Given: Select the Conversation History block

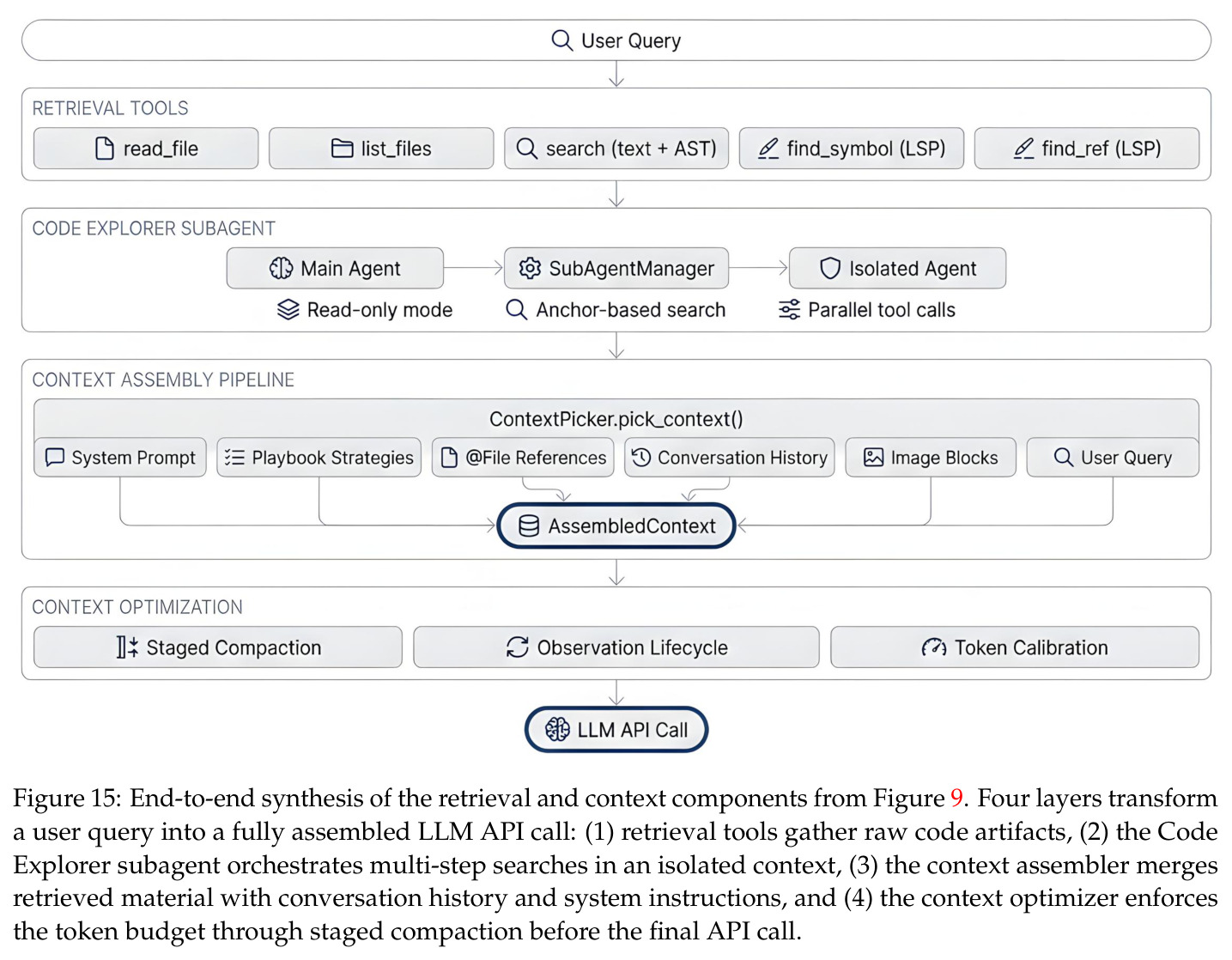Looking at the screenshot, I should tap(730, 458).
